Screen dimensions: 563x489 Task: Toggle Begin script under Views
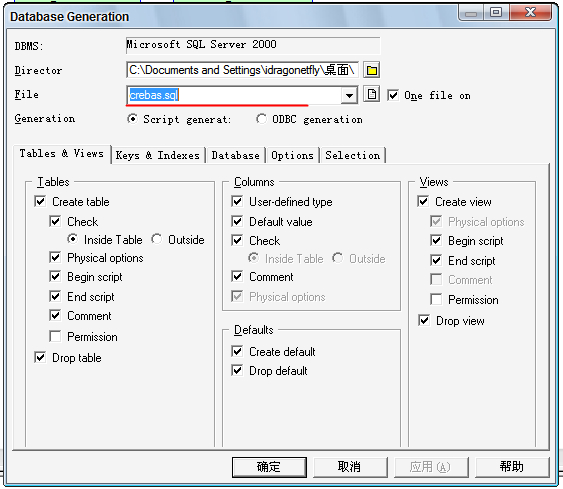point(436,240)
